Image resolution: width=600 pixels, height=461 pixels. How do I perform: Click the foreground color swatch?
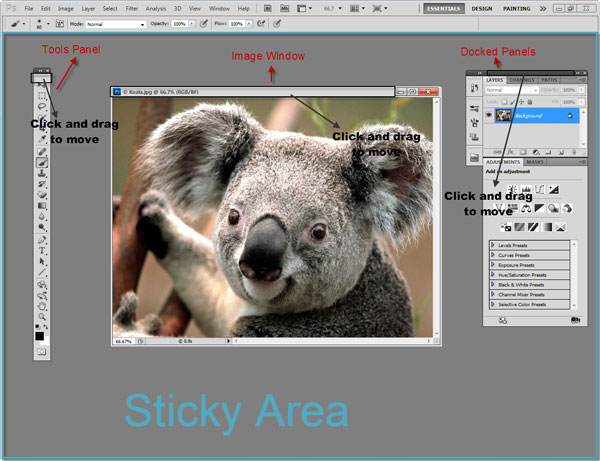point(40,336)
